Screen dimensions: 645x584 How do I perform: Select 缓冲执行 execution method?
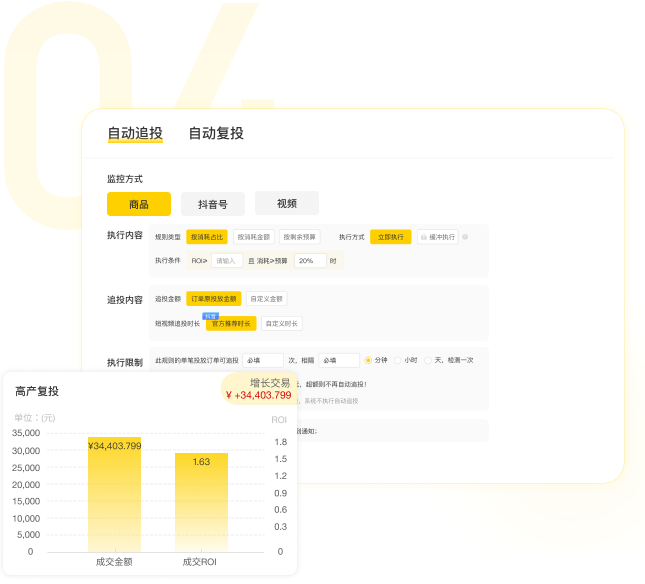[438, 237]
